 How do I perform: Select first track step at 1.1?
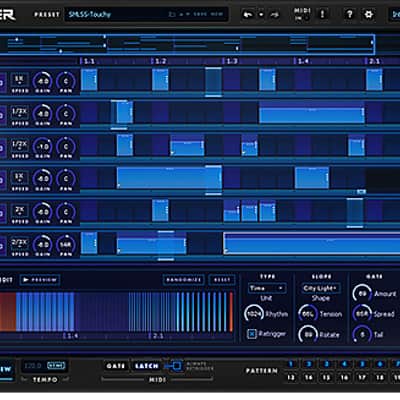click(89, 80)
